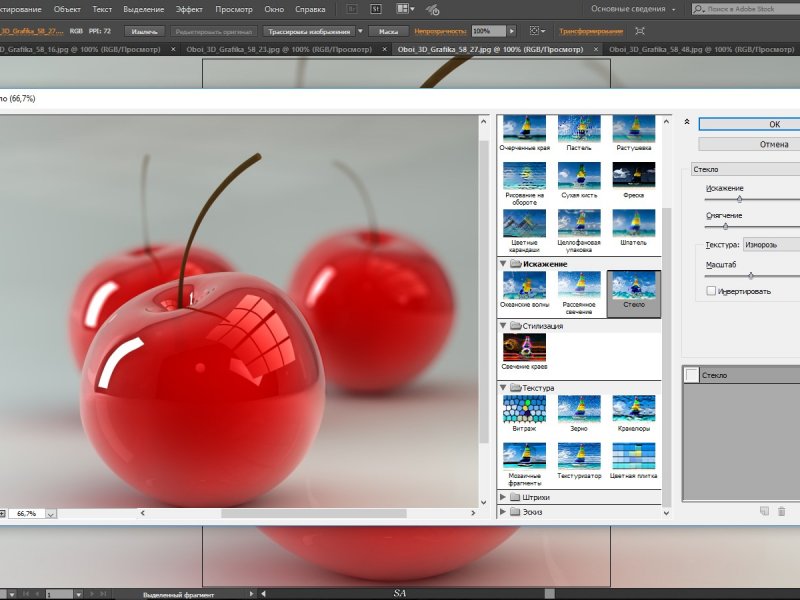Viewport: 800px width, 600px height.
Task: Open the Основные сведения workspace switcher
Action: [x=633, y=9]
